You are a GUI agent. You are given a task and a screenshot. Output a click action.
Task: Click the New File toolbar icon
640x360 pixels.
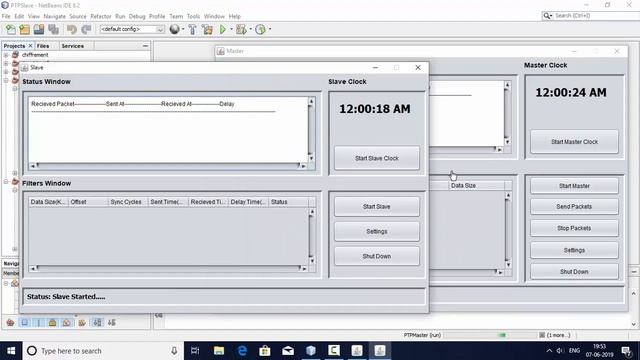point(11,29)
